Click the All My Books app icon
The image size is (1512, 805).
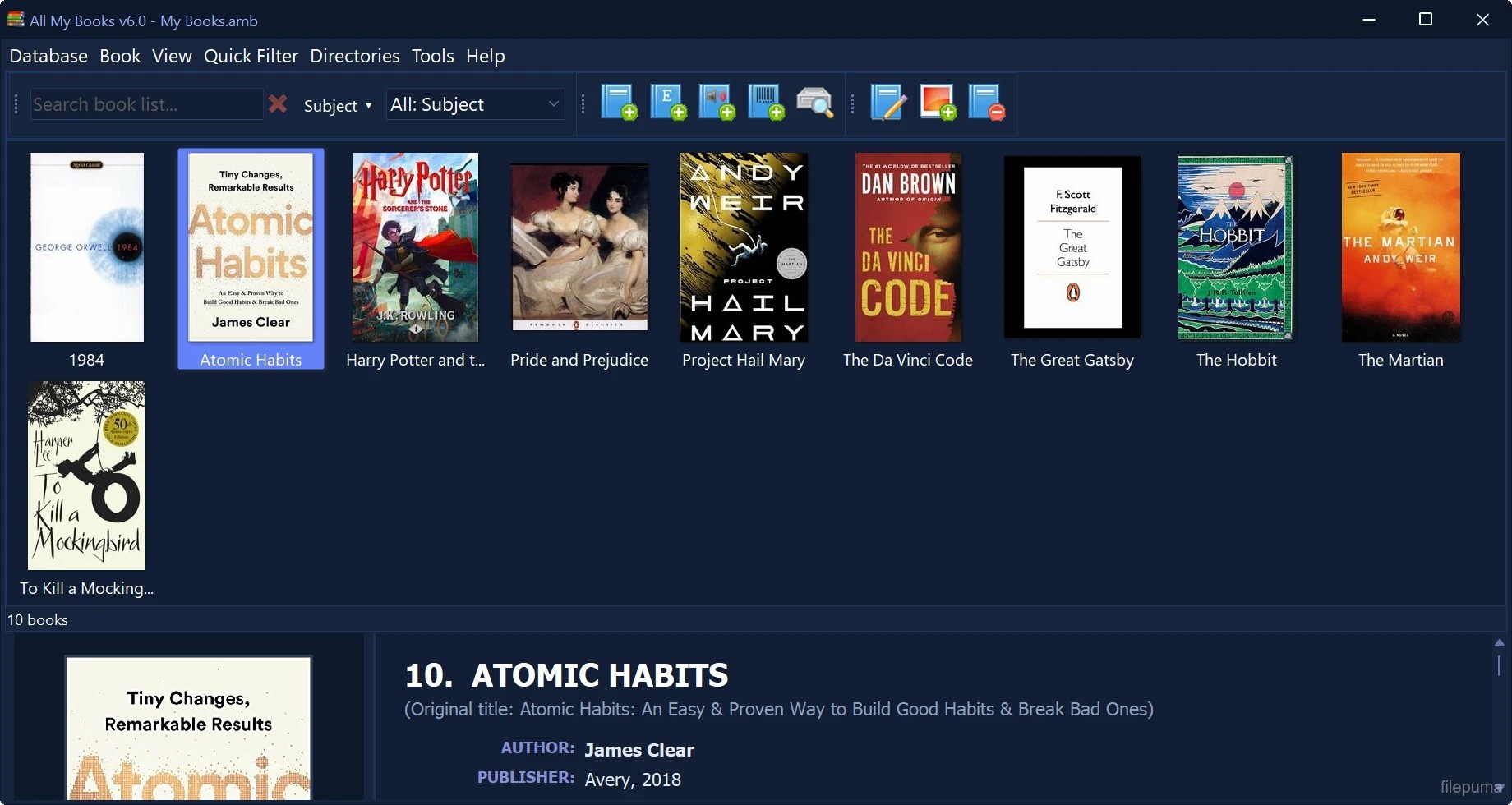[x=16, y=20]
